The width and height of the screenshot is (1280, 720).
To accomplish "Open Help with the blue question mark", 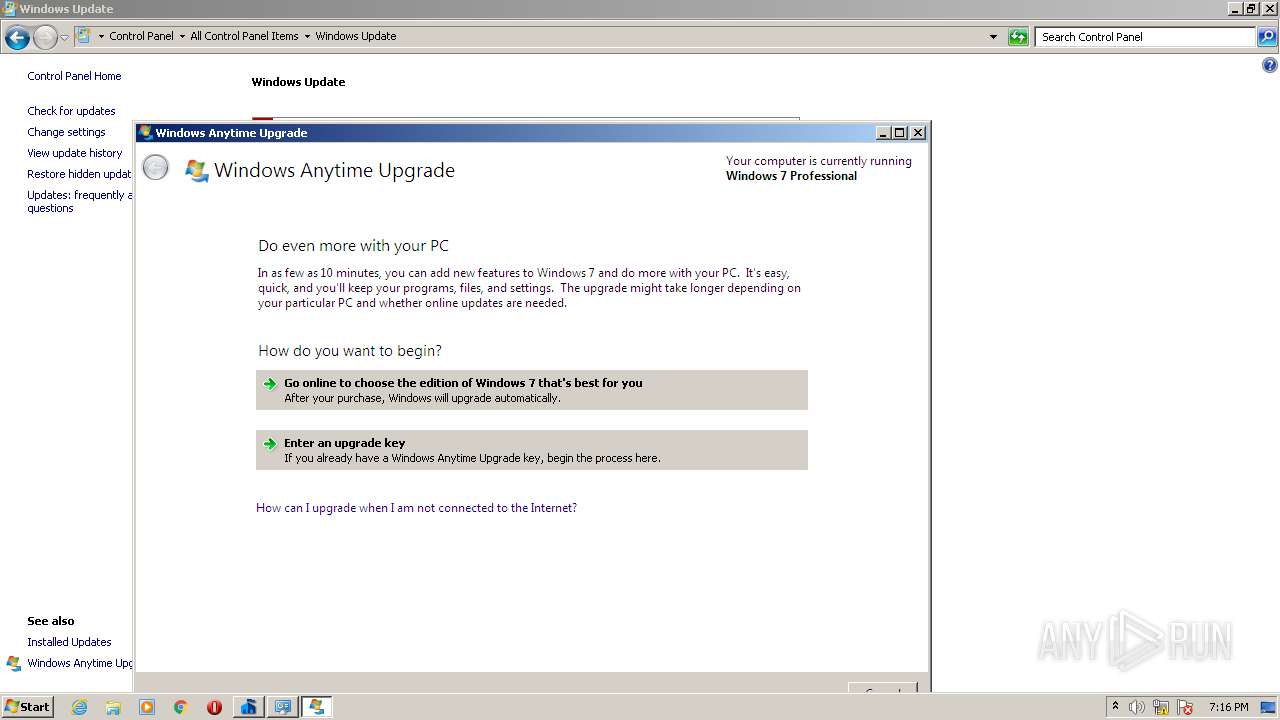I will tap(1269, 66).
